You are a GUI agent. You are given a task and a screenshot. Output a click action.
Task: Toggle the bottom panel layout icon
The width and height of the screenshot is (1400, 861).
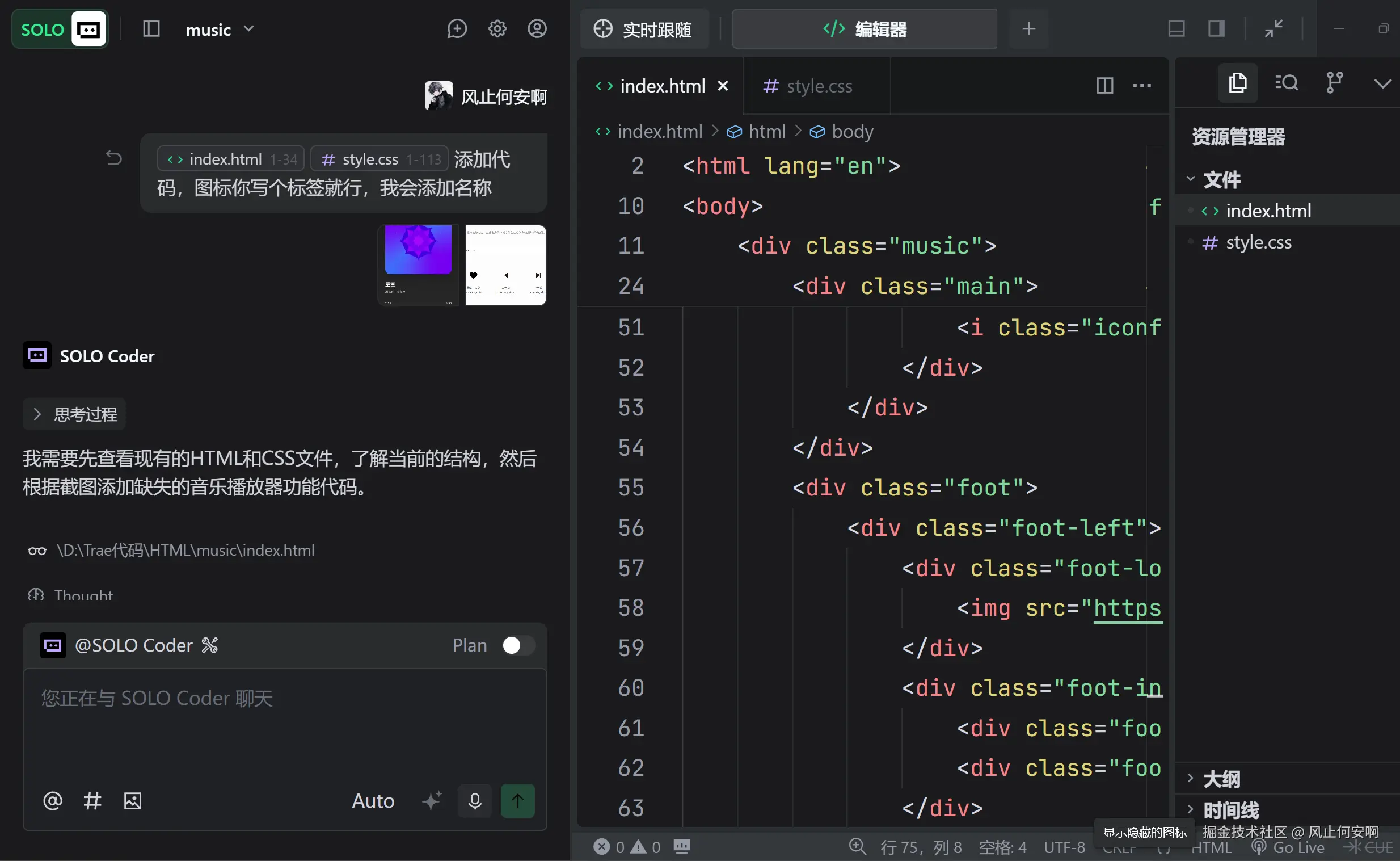pos(1176,29)
